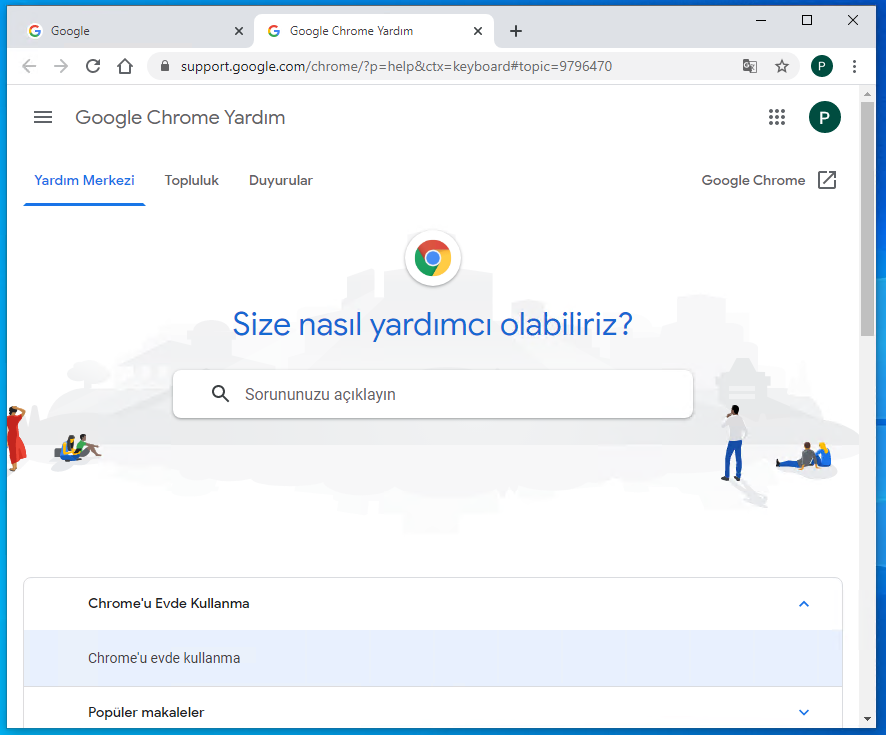The width and height of the screenshot is (886, 735).
Task: Maximize the Chrome window
Action: (x=807, y=20)
